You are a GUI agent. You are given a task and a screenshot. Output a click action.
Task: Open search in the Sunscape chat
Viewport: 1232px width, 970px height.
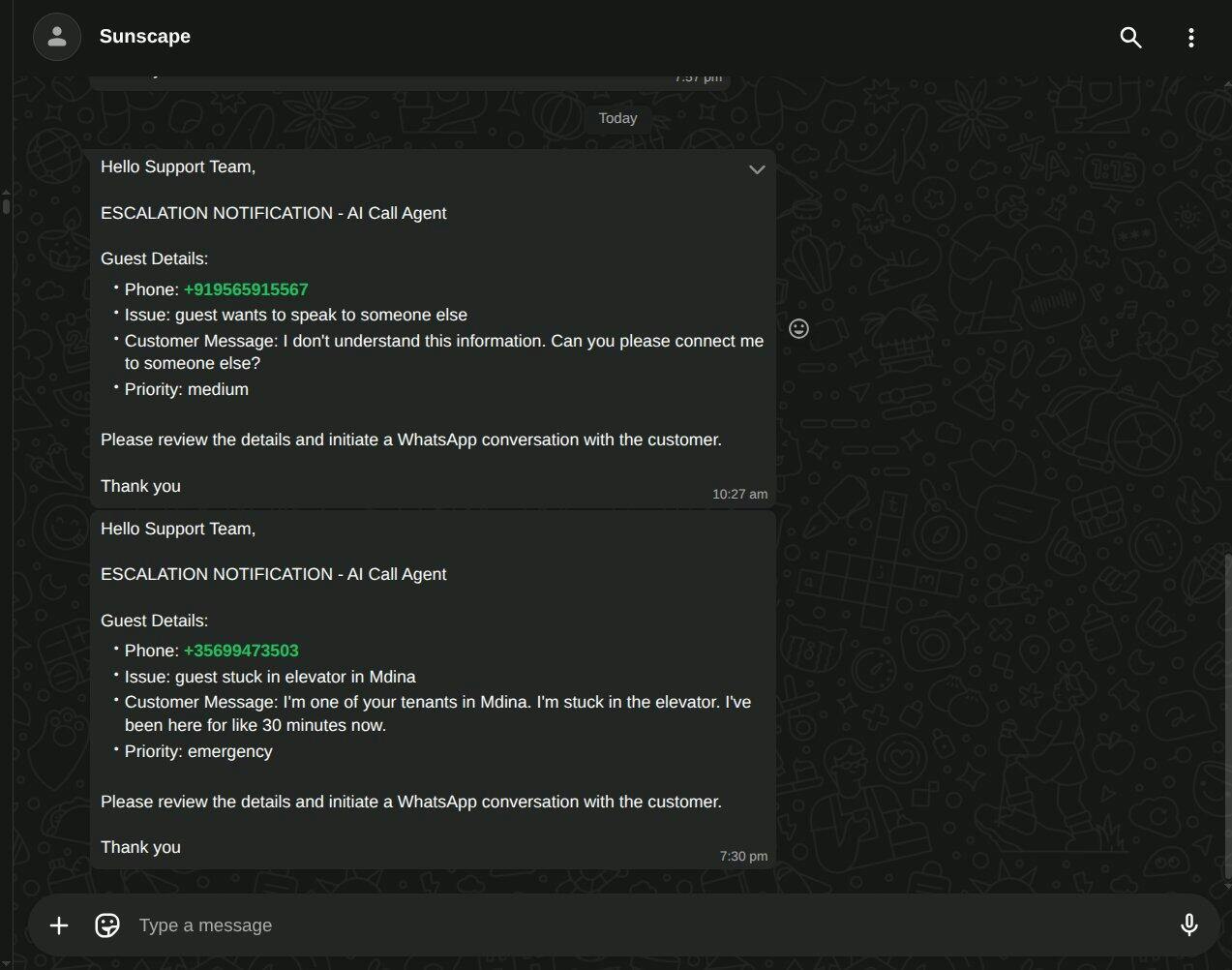tap(1130, 38)
